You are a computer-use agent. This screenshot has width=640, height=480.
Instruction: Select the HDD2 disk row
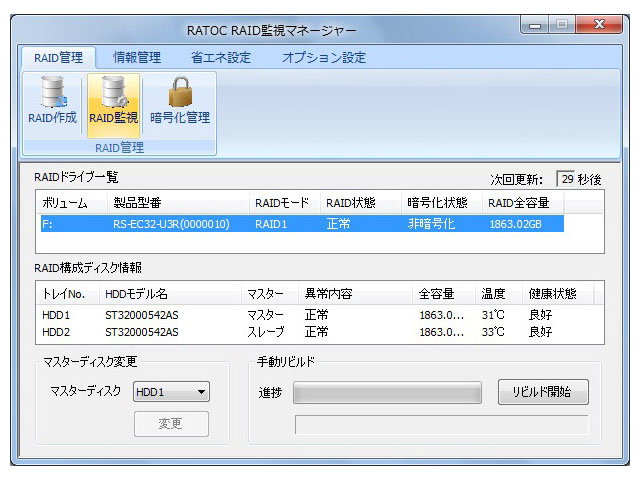click(x=320, y=332)
